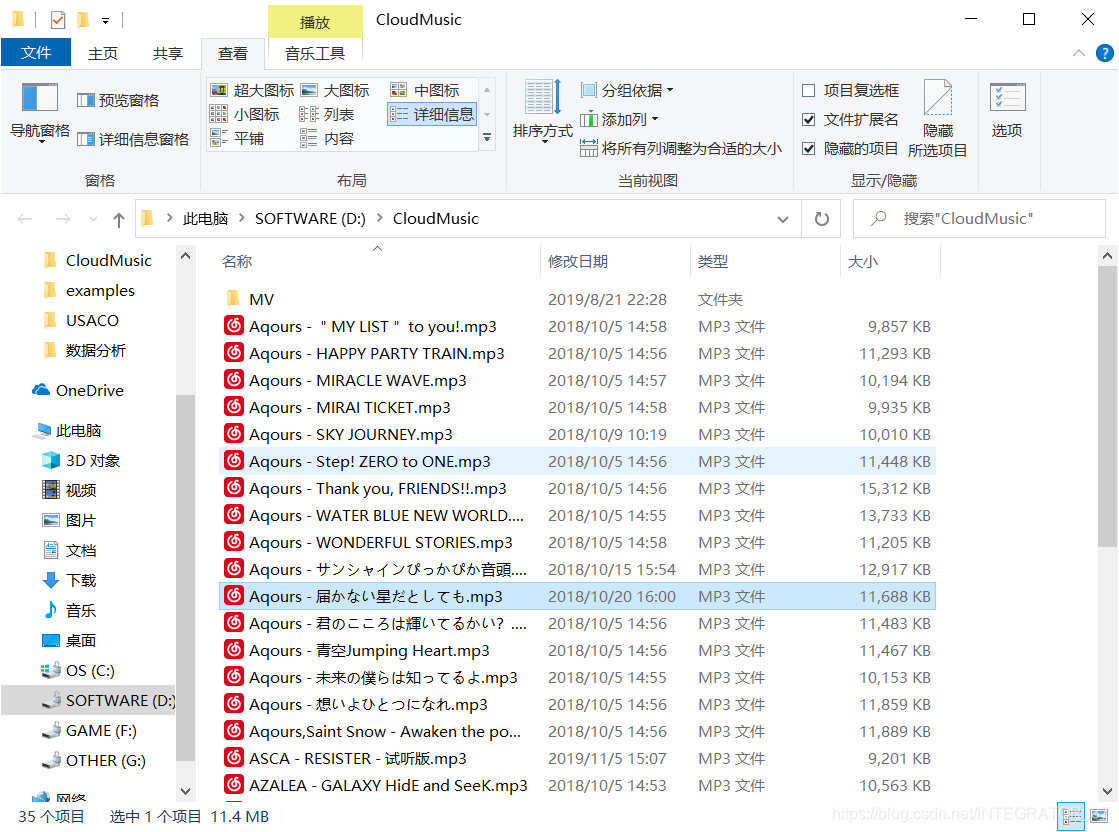
Task: Select Aqours - Step! ZERO to ONE.mp3
Action: tap(577, 462)
